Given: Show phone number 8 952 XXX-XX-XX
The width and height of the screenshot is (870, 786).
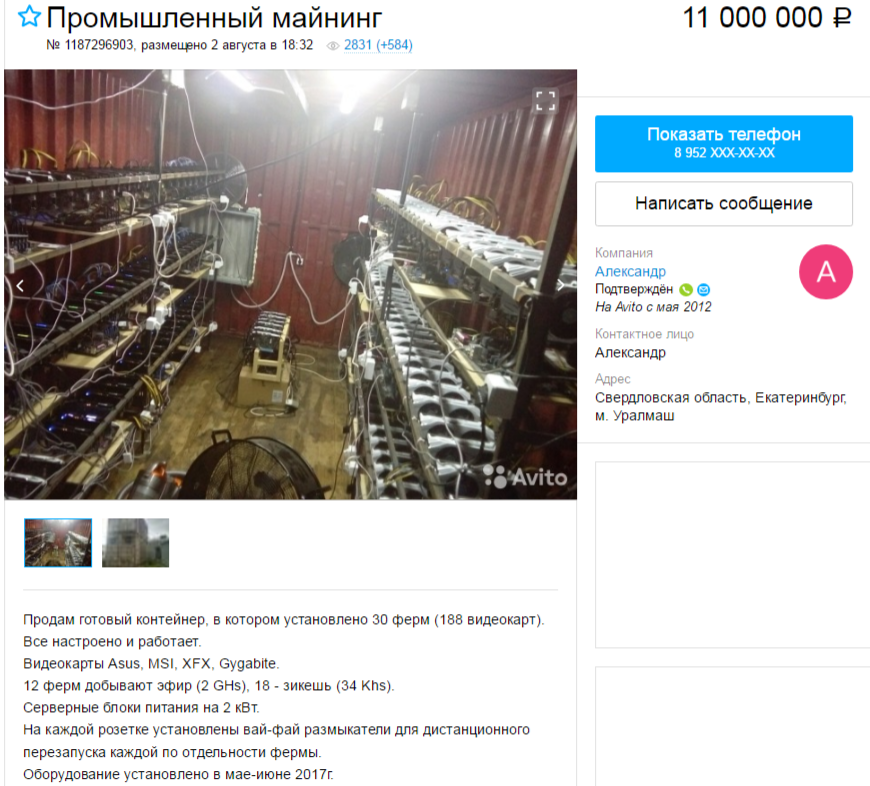Looking at the screenshot, I should (x=724, y=144).
